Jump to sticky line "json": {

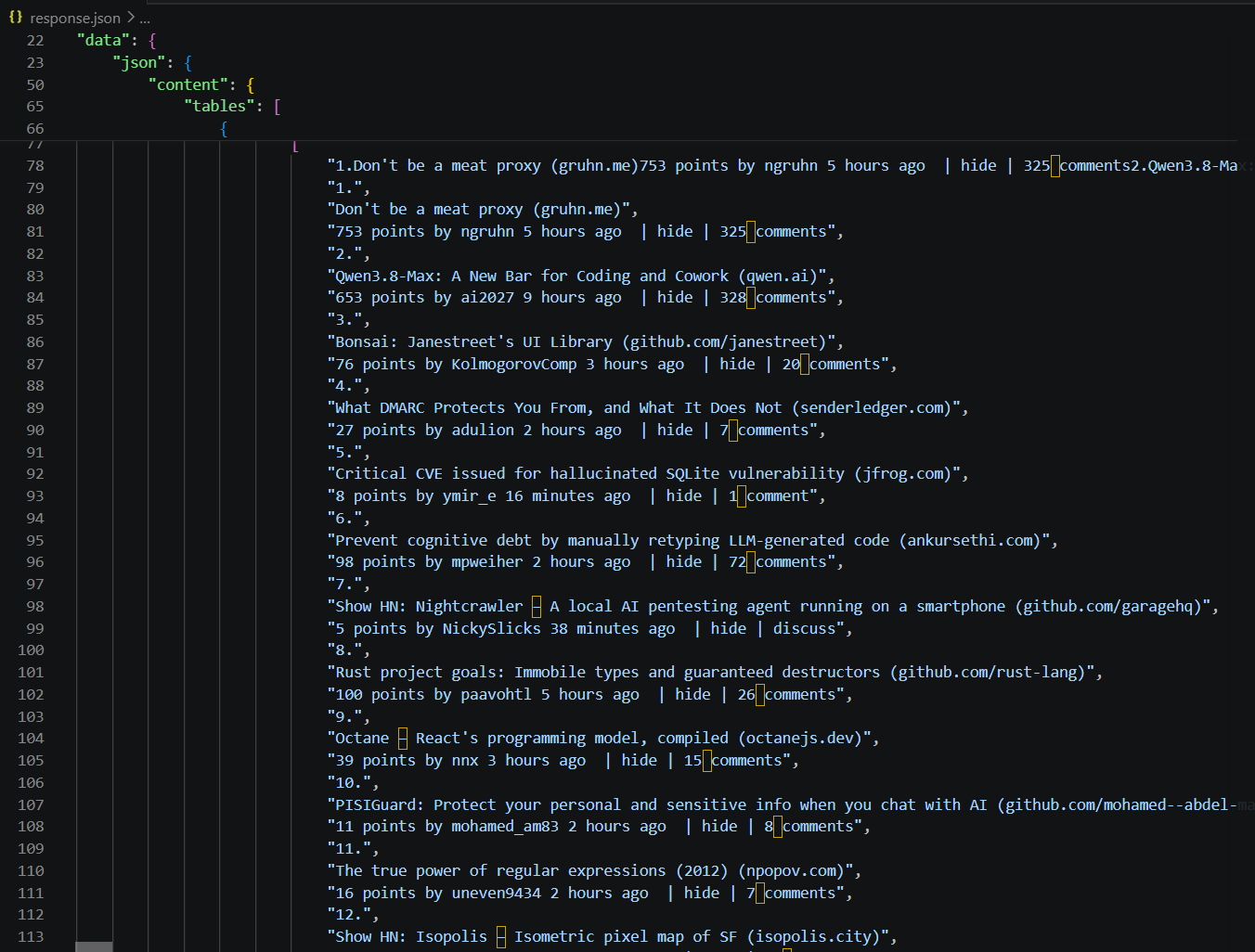[x=152, y=63]
